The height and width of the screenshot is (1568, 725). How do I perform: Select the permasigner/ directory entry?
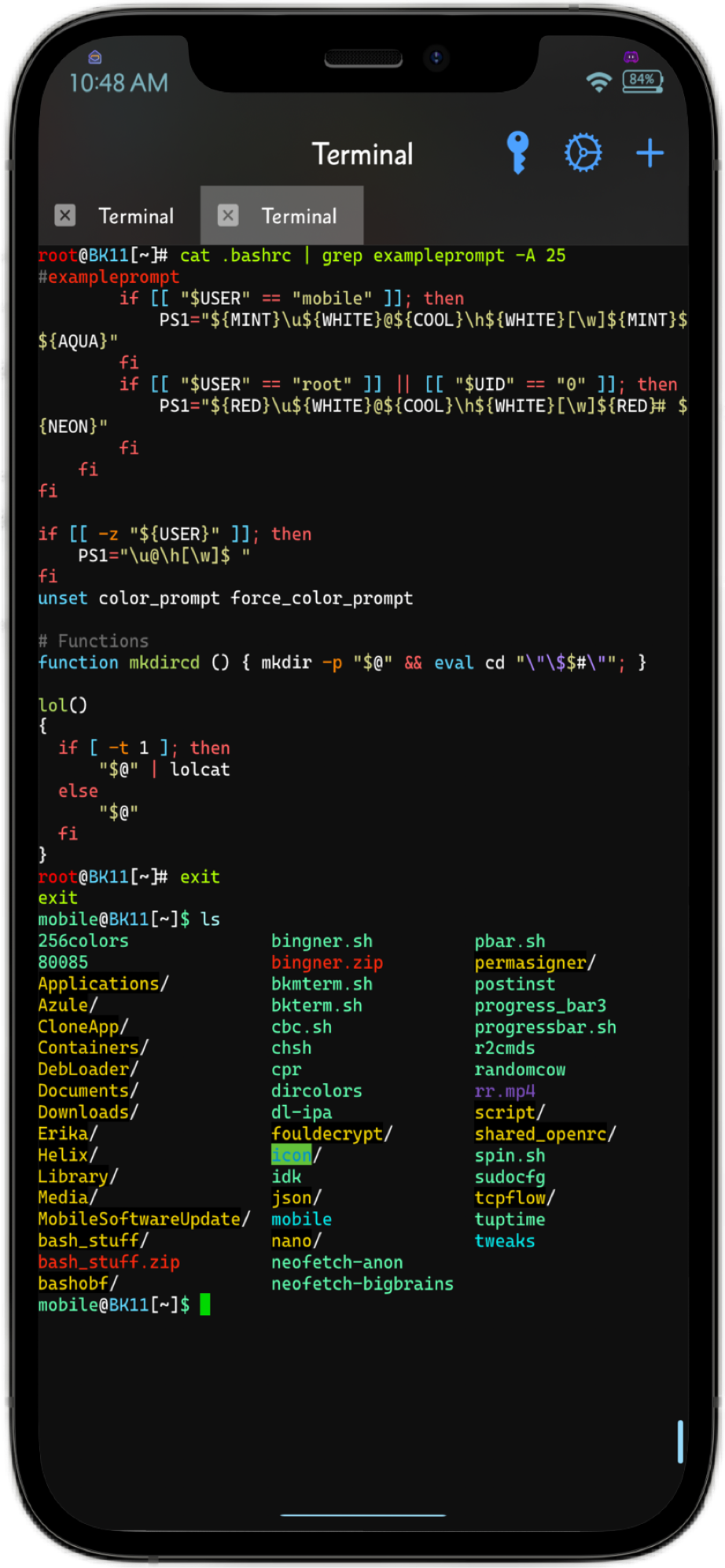[535, 962]
